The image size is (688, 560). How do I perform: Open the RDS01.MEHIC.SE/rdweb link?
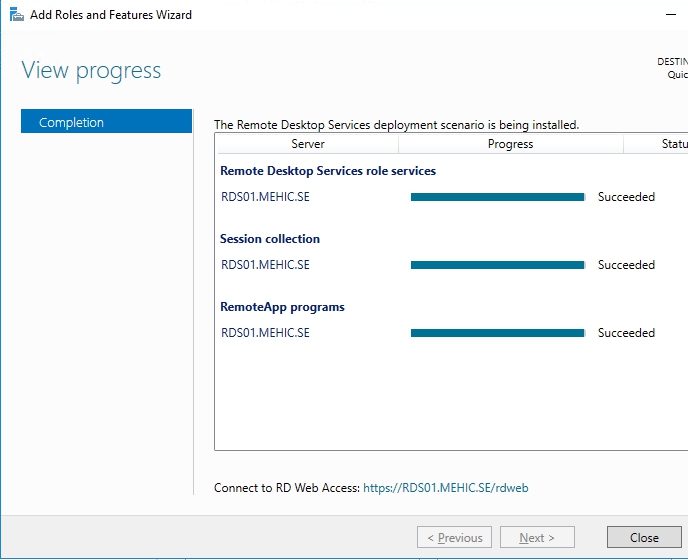click(445, 488)
